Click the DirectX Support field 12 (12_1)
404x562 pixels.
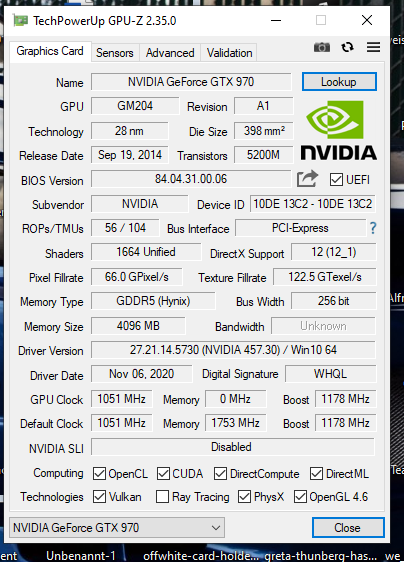click(334, 252)
